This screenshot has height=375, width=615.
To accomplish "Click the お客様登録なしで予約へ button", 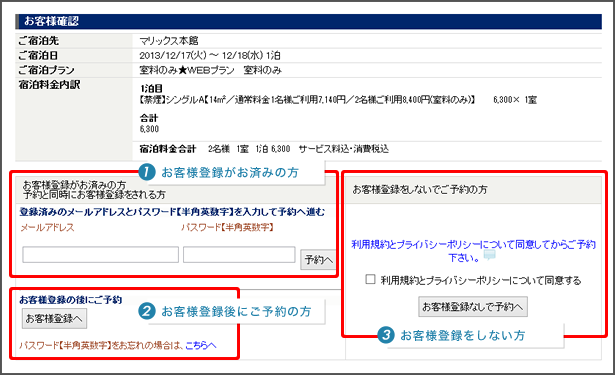I will pos(473,306).
